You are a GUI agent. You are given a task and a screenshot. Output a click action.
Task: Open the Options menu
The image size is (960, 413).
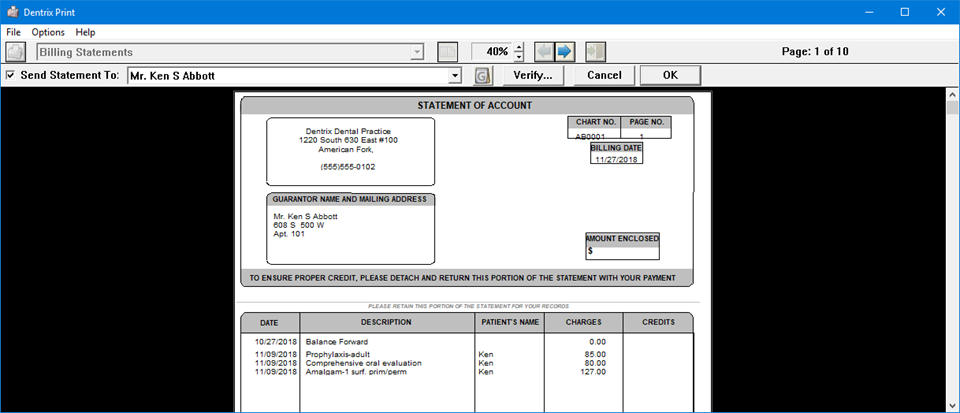pos(48,32)
